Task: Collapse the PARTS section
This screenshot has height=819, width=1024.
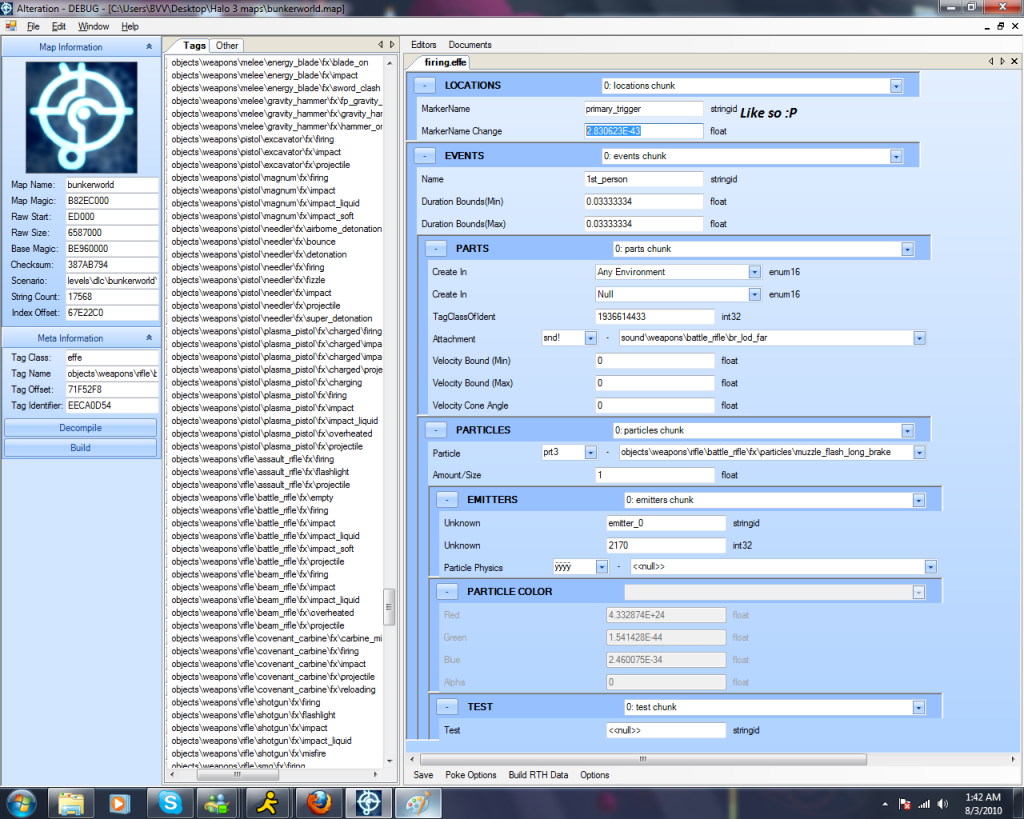Action: pyautogui.click(x=436, y=248)
